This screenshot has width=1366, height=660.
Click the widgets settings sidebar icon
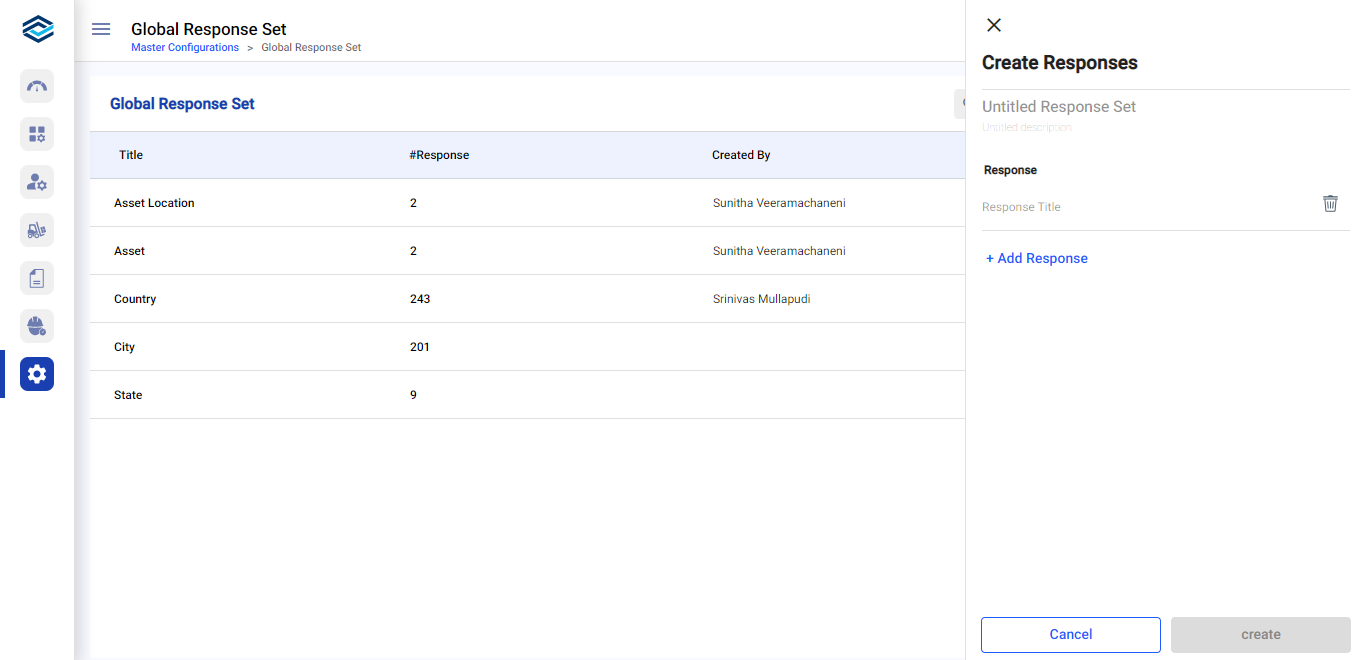tap(37, 134)
